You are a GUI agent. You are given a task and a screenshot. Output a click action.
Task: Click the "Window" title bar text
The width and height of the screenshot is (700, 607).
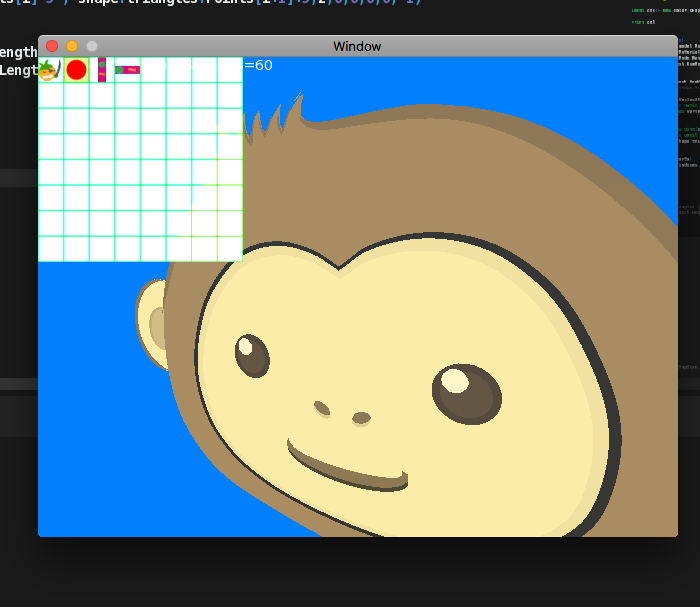point(357,46)
